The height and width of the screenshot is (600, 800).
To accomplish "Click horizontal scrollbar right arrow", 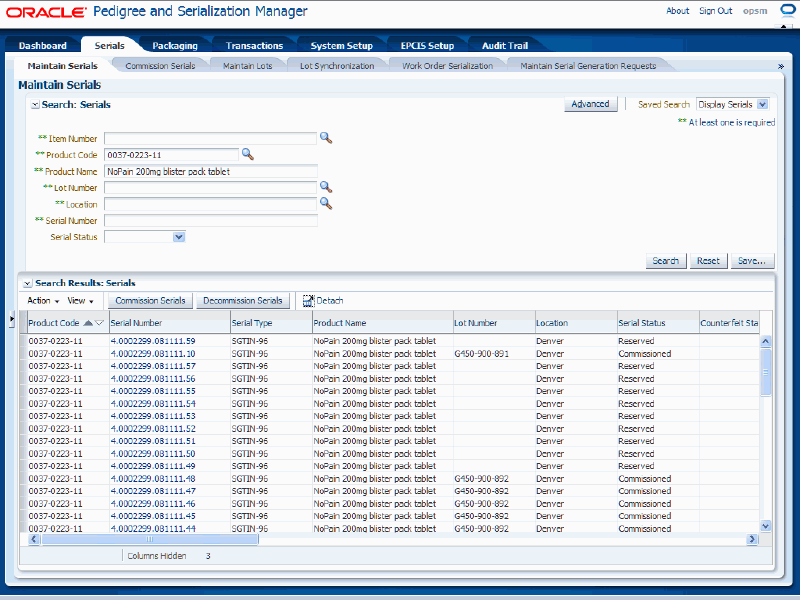I will [752, 539].
